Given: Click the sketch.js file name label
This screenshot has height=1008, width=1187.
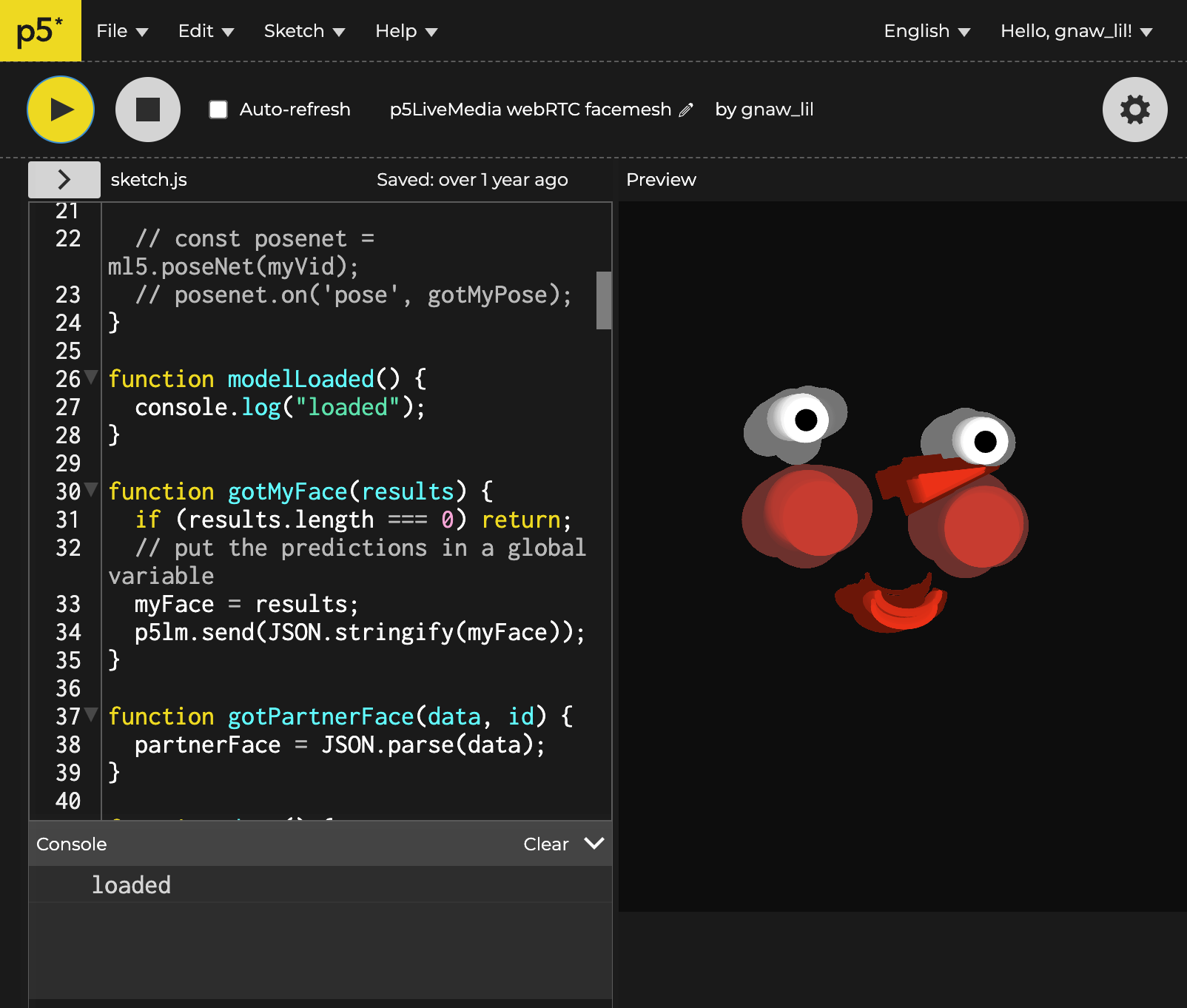Looking at the screenshot, I should pos(149,180).
